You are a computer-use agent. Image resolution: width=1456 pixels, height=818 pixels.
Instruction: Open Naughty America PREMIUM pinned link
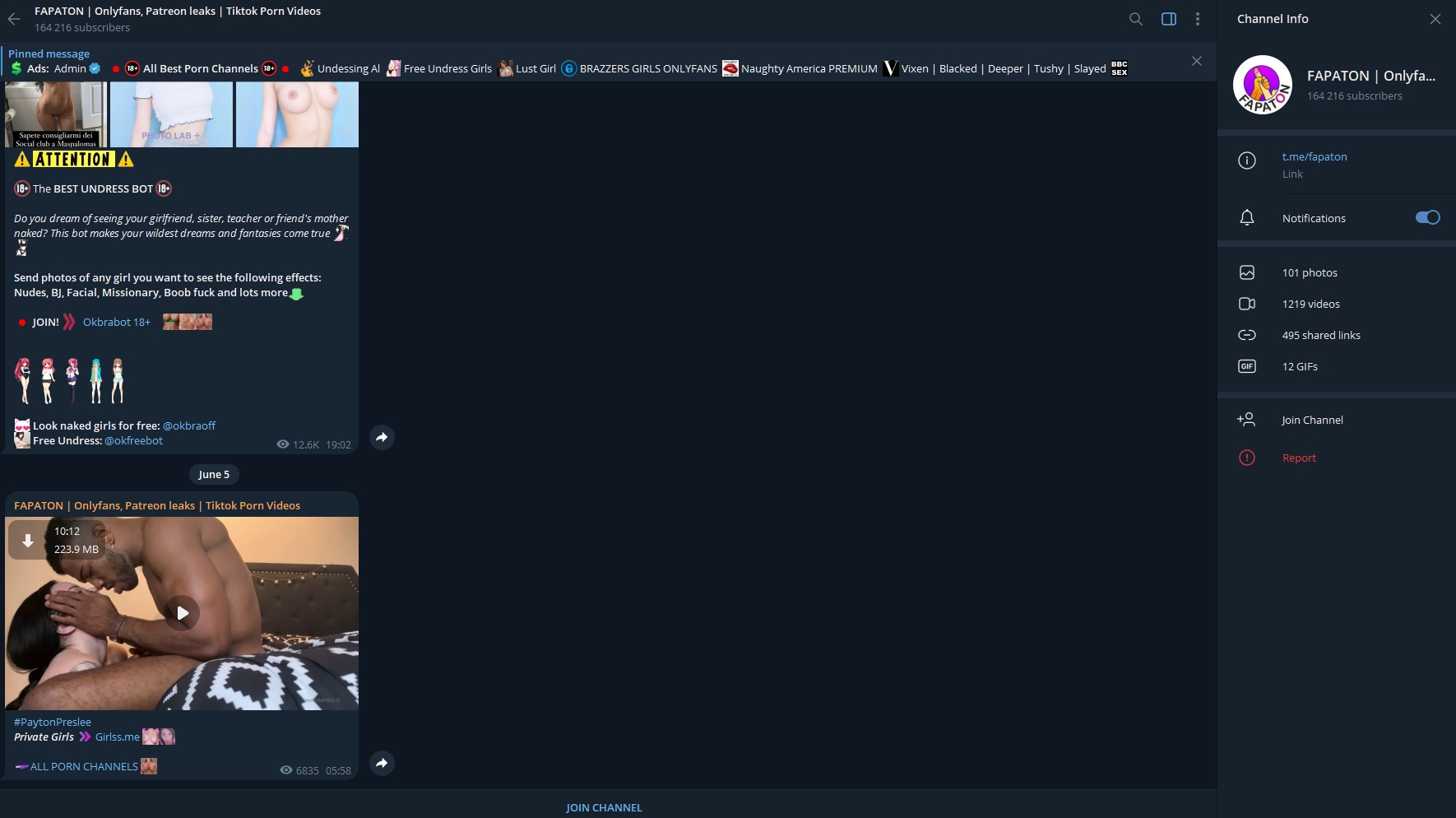pyautogui.click(x=809, y=68)
